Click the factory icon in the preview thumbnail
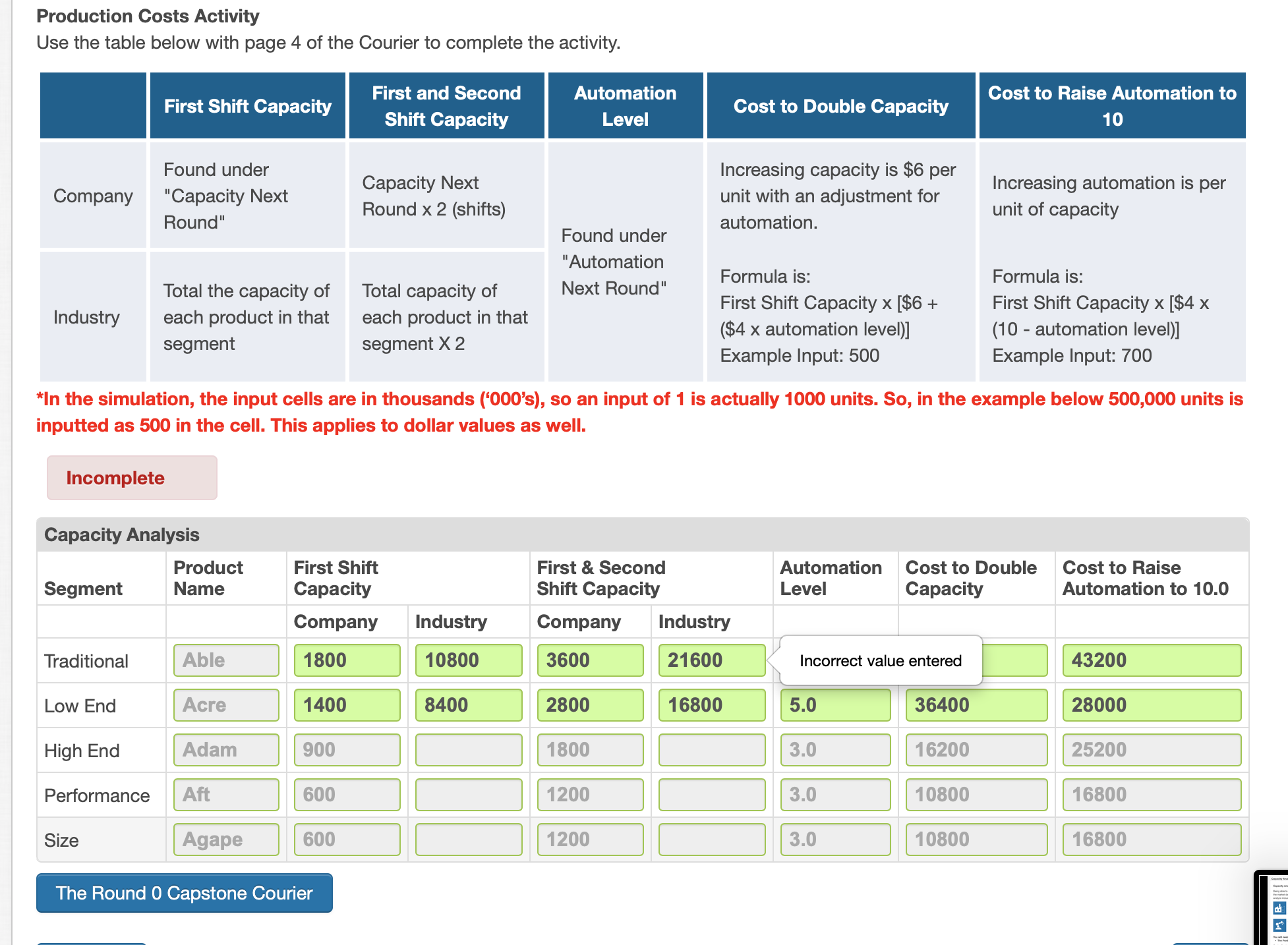Screen dimensions: 1288x945 (x=1279, y=908)
